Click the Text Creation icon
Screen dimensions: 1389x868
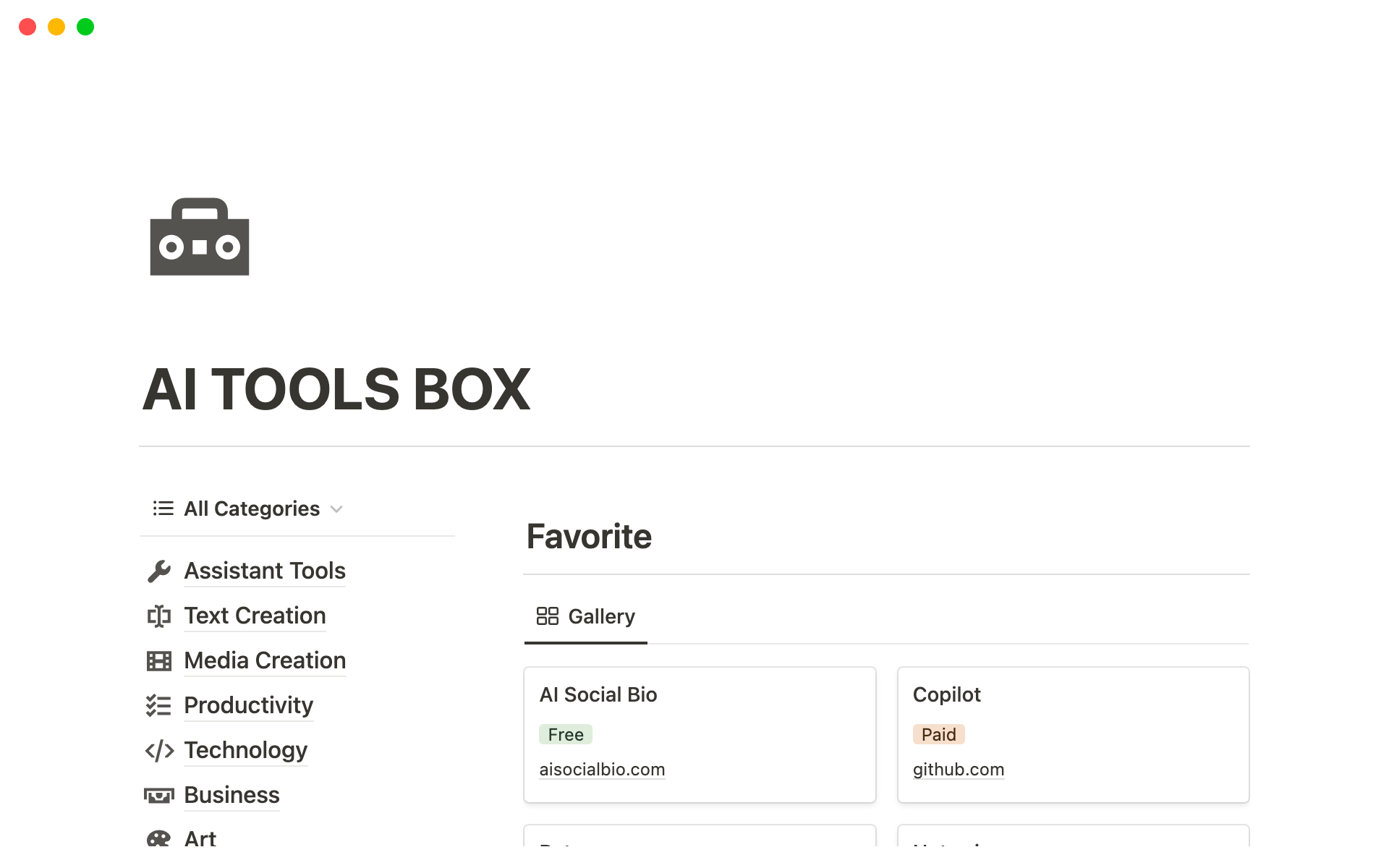(x=158, y=616)
